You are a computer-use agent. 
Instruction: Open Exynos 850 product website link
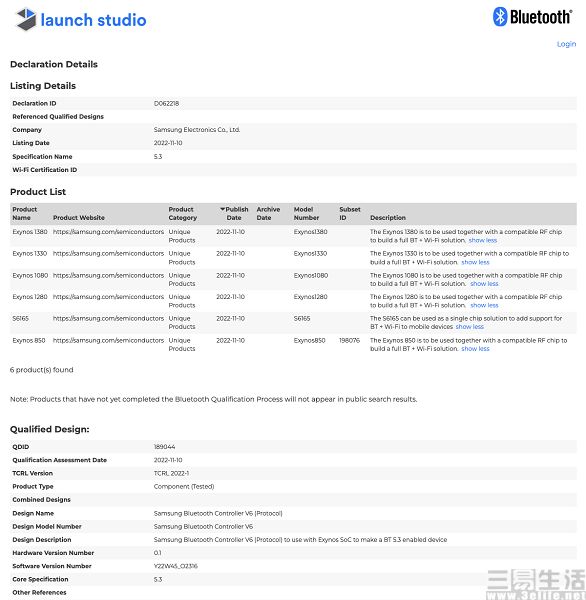point(108,341)
